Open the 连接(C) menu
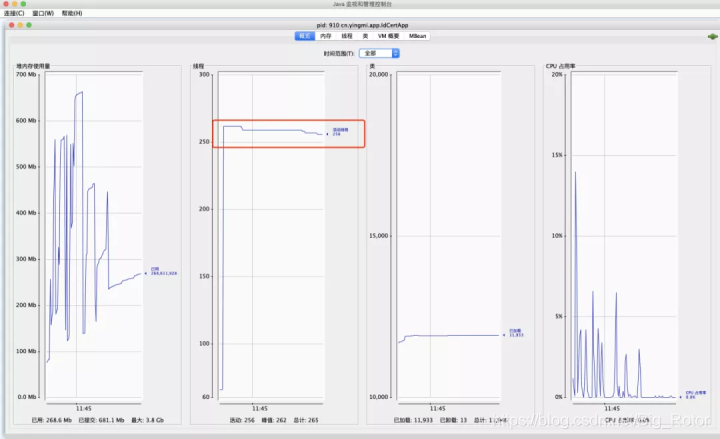The height and width of the screenshot is (439, 720). pos(14,13)
